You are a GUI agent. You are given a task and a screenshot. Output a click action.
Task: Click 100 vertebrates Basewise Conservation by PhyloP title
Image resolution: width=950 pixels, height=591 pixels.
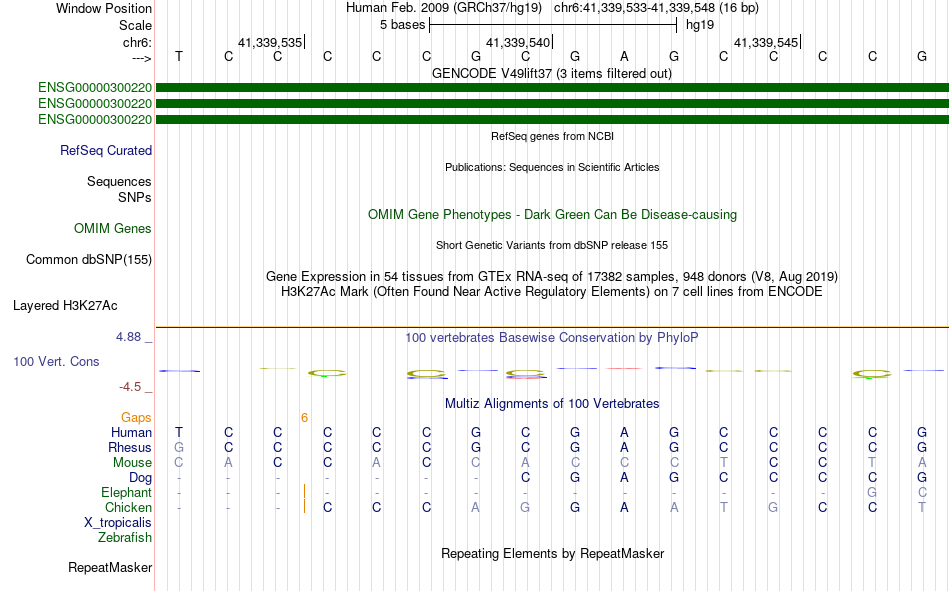552,338
